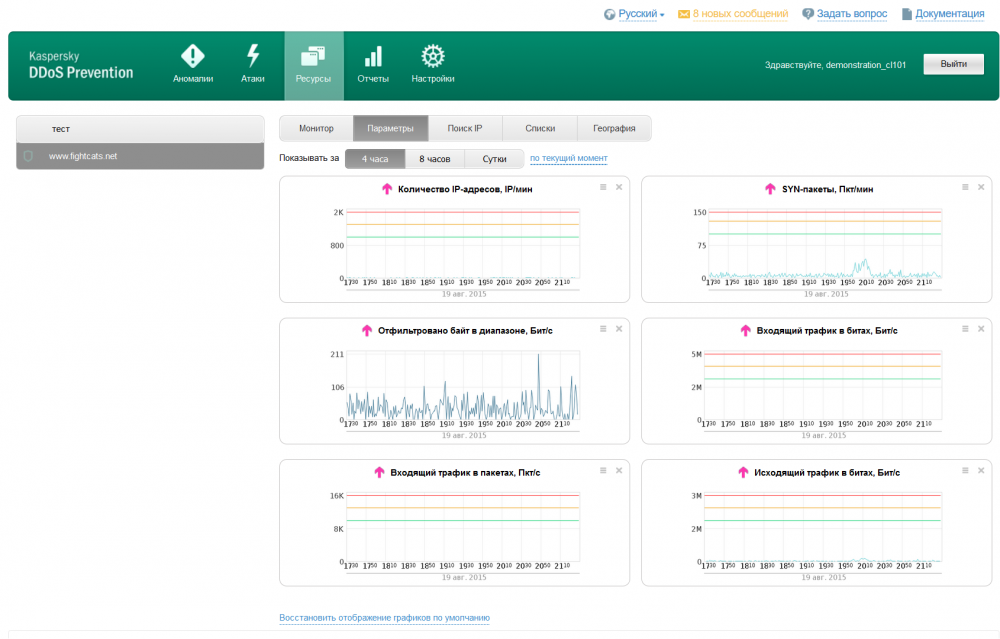Select www.fightcats.net in resource list
Screen dimensions: 1000x639
(x=83, y=156)
